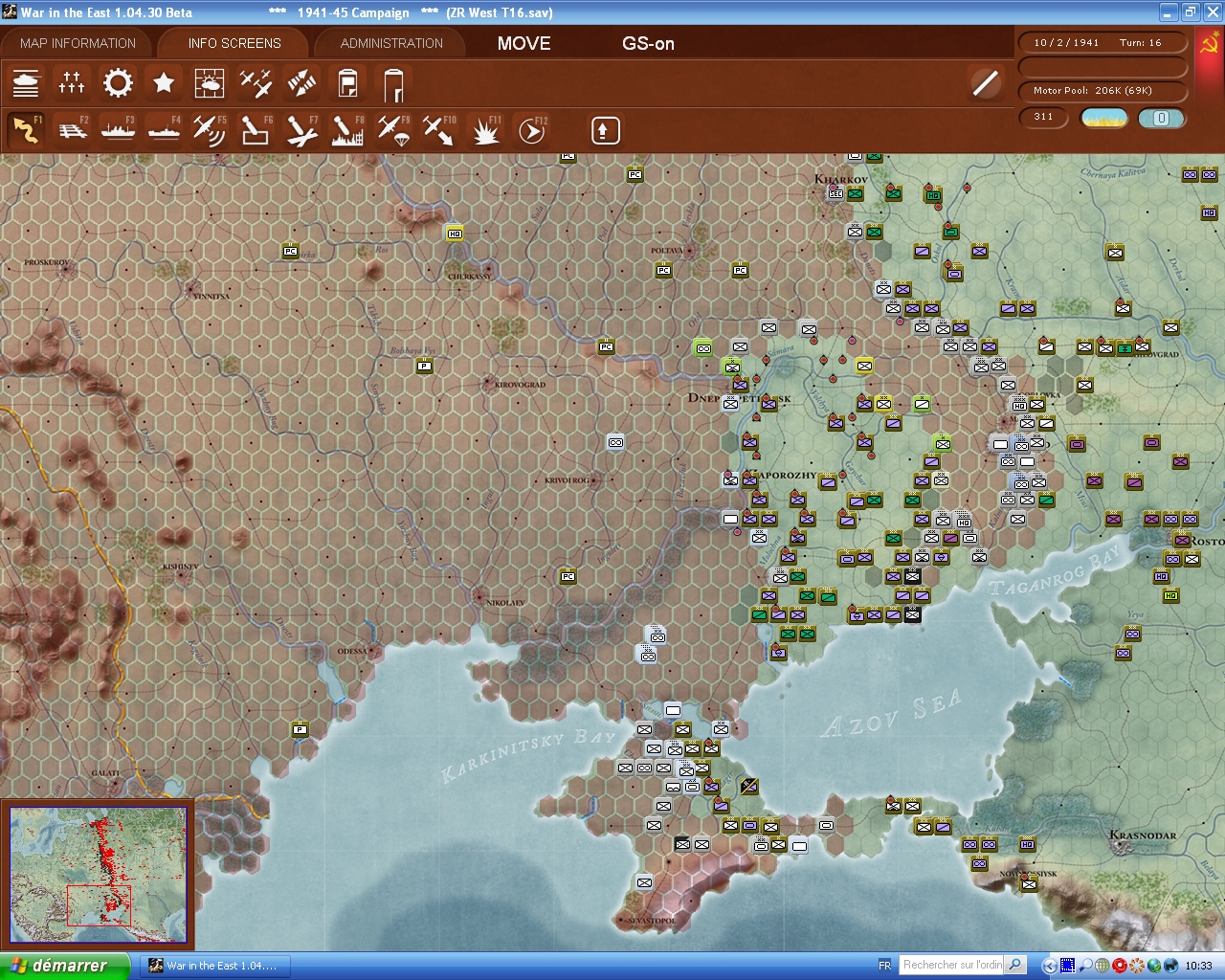This screenshot has width=1225, height=980.
Task: Click the satellite-style reinforcement icon
Action: point(301,83)
